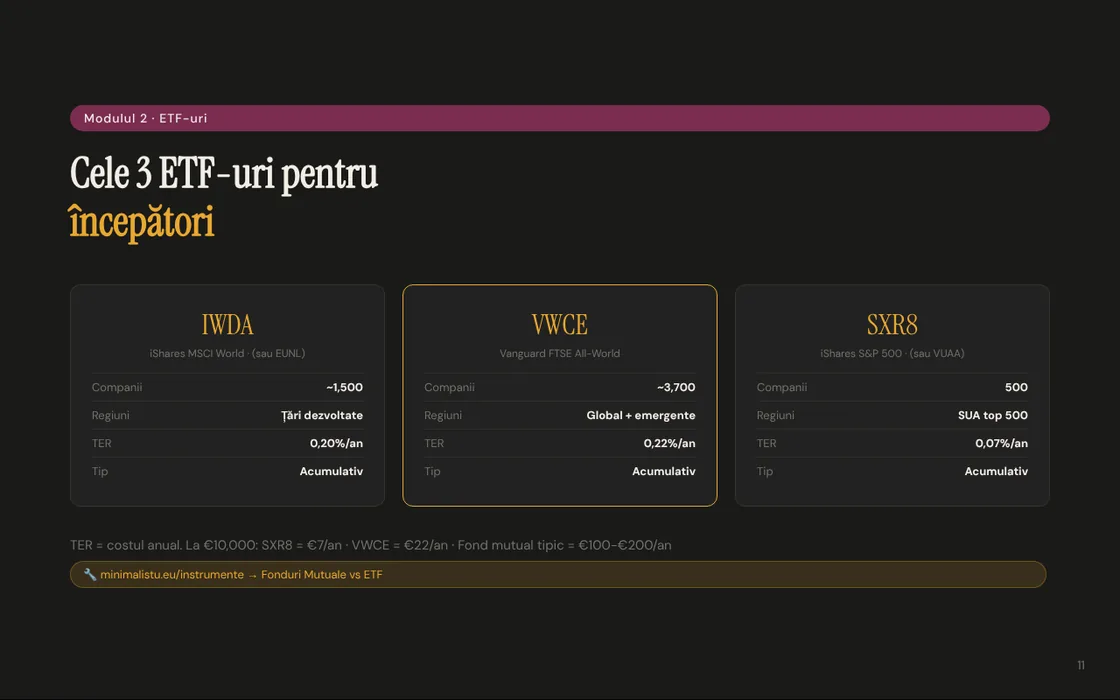Click the ~1,500 companies value
Screen dimensions: 1120x700
[x=344, y=387]
